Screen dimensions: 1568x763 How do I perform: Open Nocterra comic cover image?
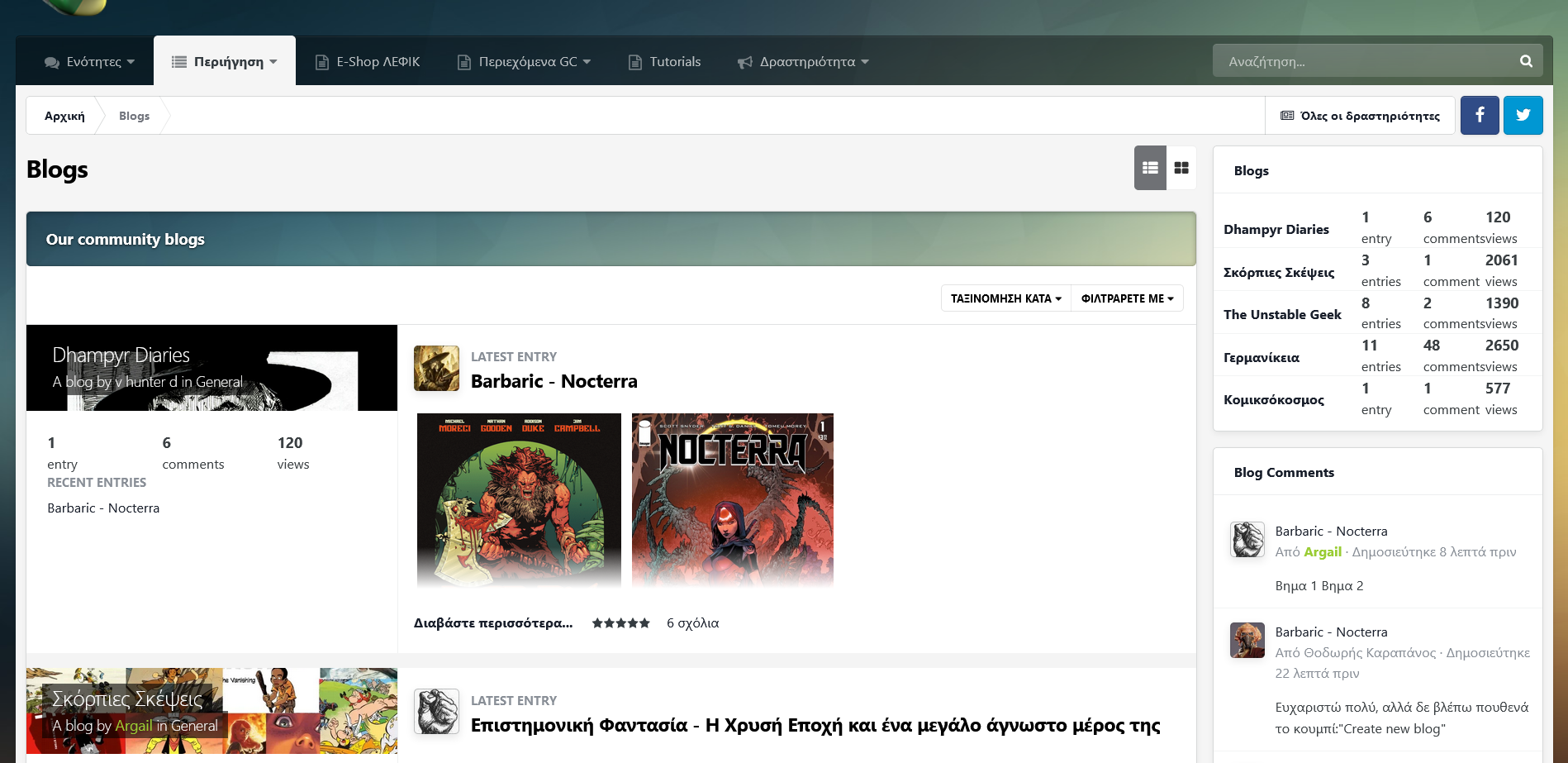click(733, 500)
